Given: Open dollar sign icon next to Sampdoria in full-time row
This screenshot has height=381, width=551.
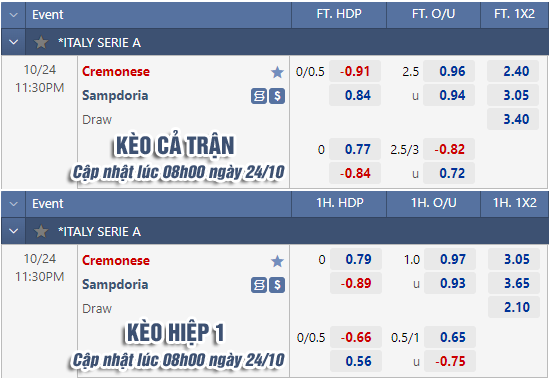Looking at the screenshot, I should coord(277,96).
